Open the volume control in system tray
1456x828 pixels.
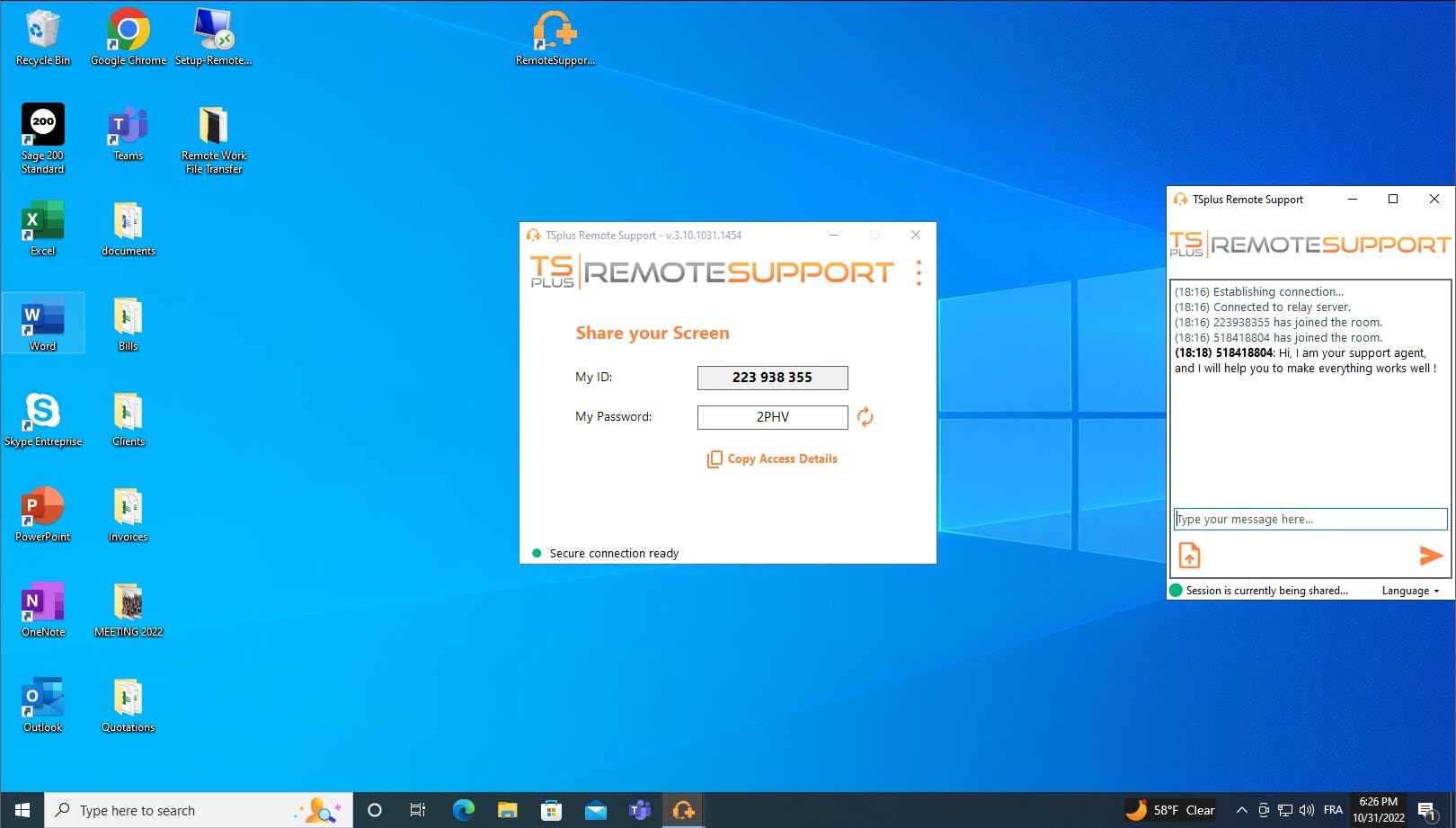click(x=1307, y=810)
